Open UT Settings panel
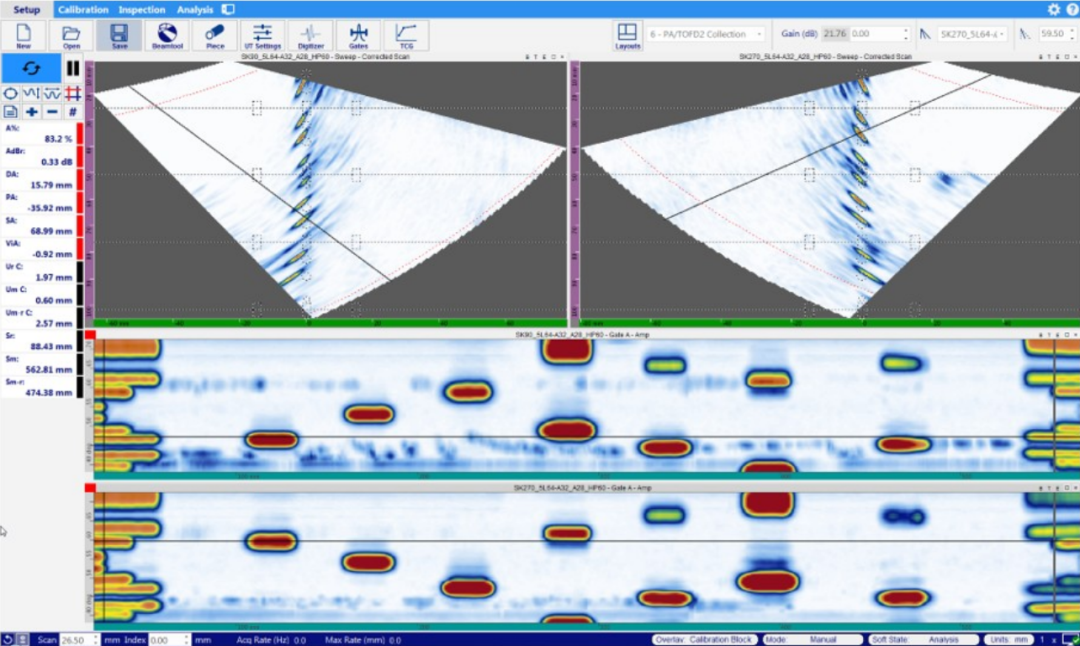The height and width of the screenshot is (646, 1080). (262, 35)
